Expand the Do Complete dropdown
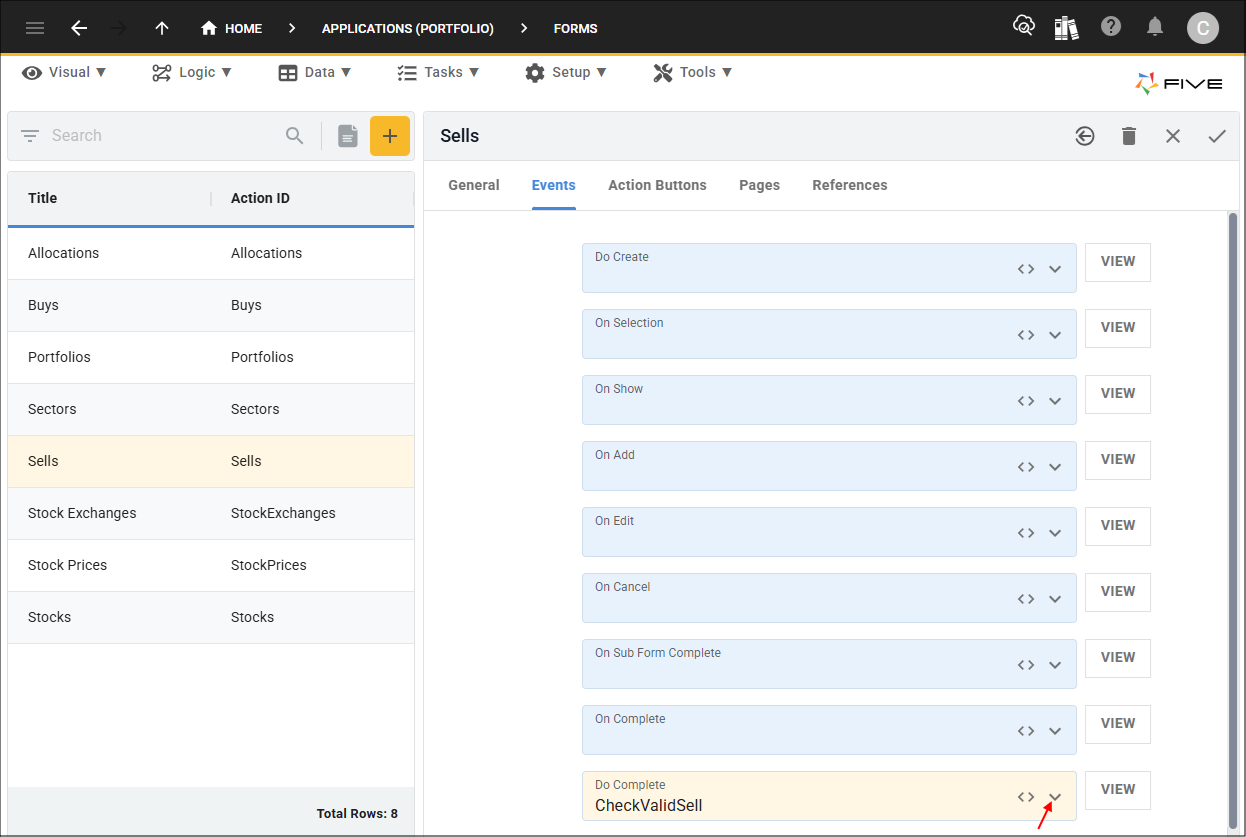The width and height of the screenshot is (1246, 837). [x=1055, y=797]
